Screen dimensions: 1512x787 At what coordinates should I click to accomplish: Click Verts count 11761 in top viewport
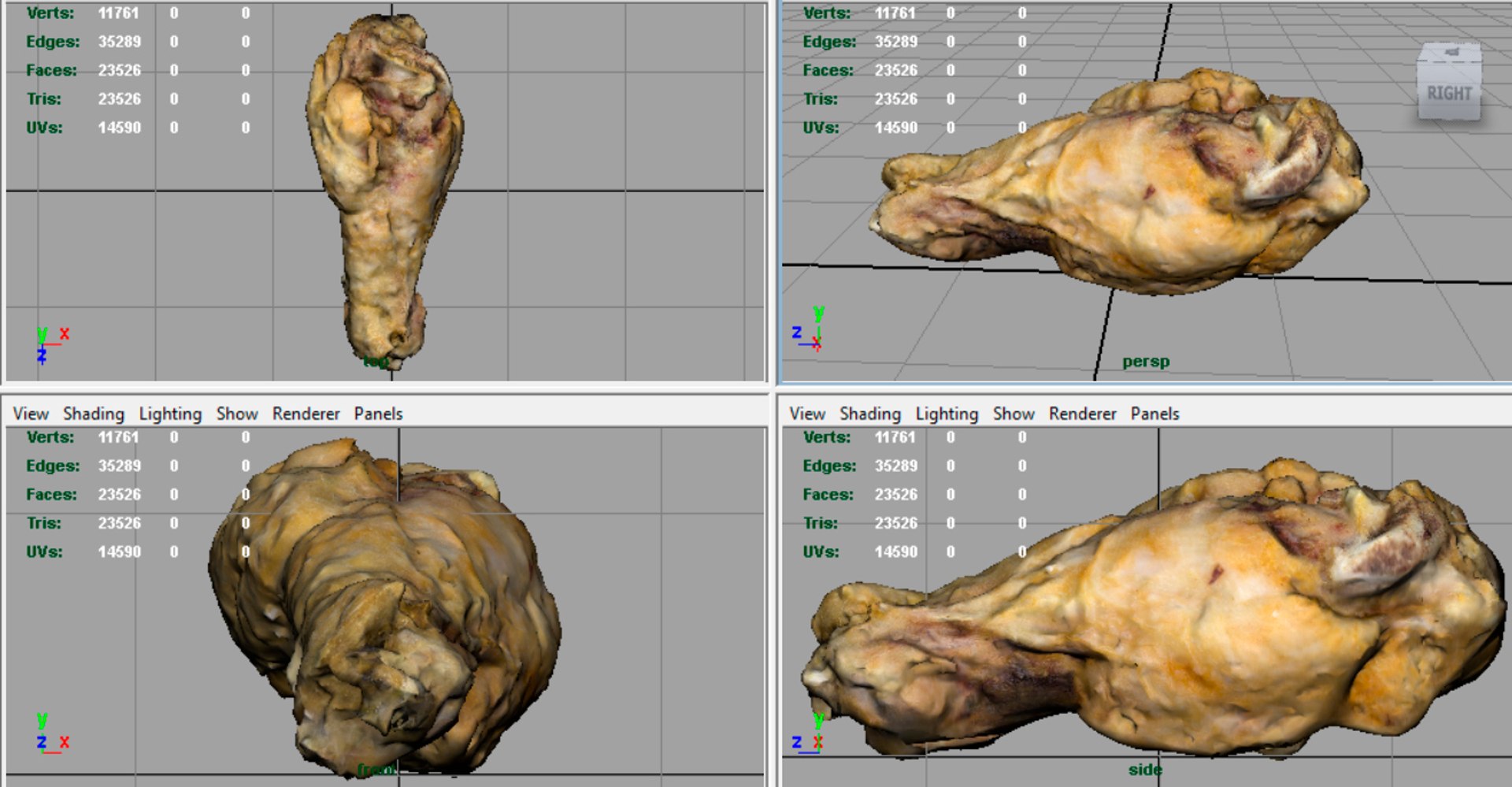(118, 13)
